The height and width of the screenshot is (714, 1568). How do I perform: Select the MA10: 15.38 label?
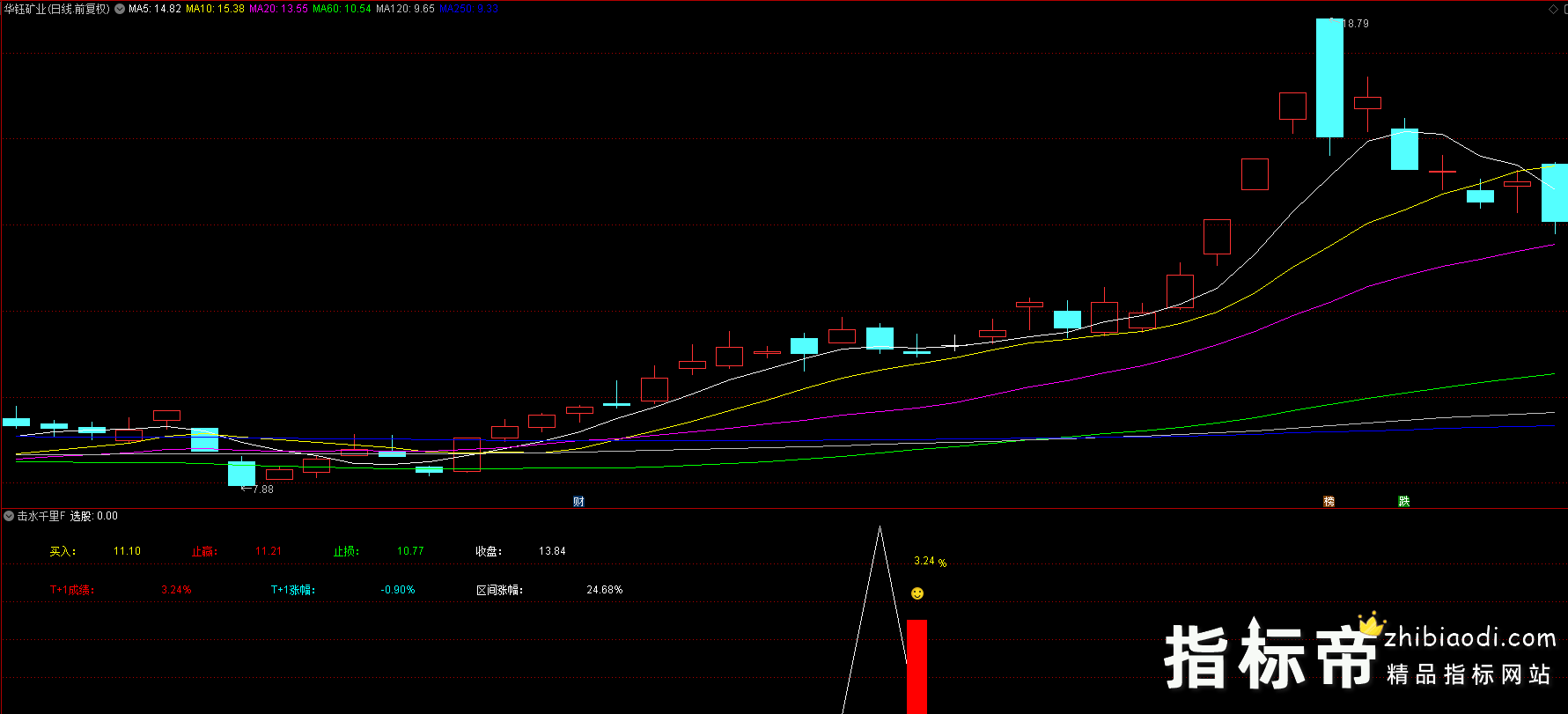pyautogui.click(x=215, y=9)
